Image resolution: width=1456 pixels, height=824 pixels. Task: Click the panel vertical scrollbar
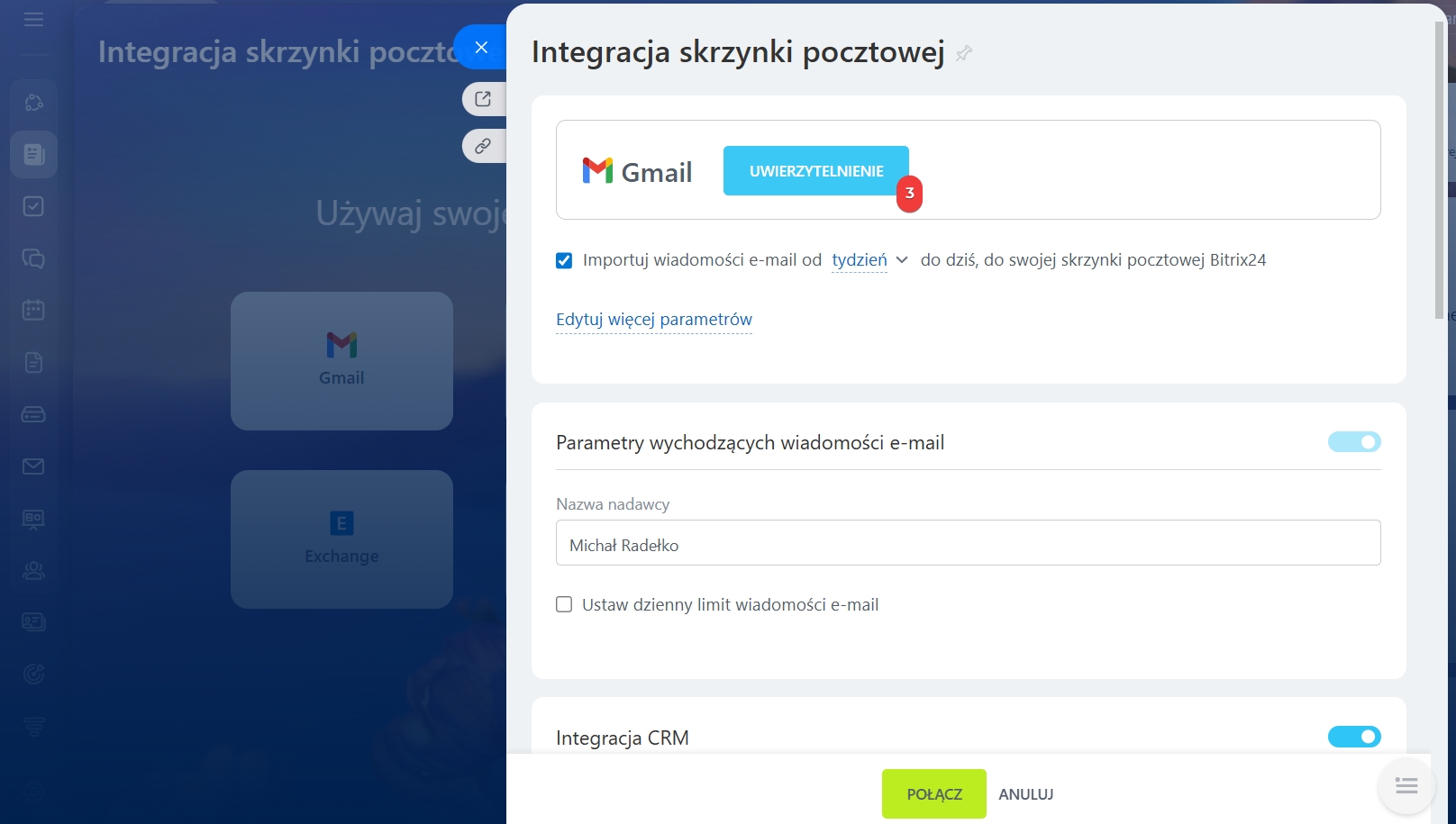[1439, 171]
